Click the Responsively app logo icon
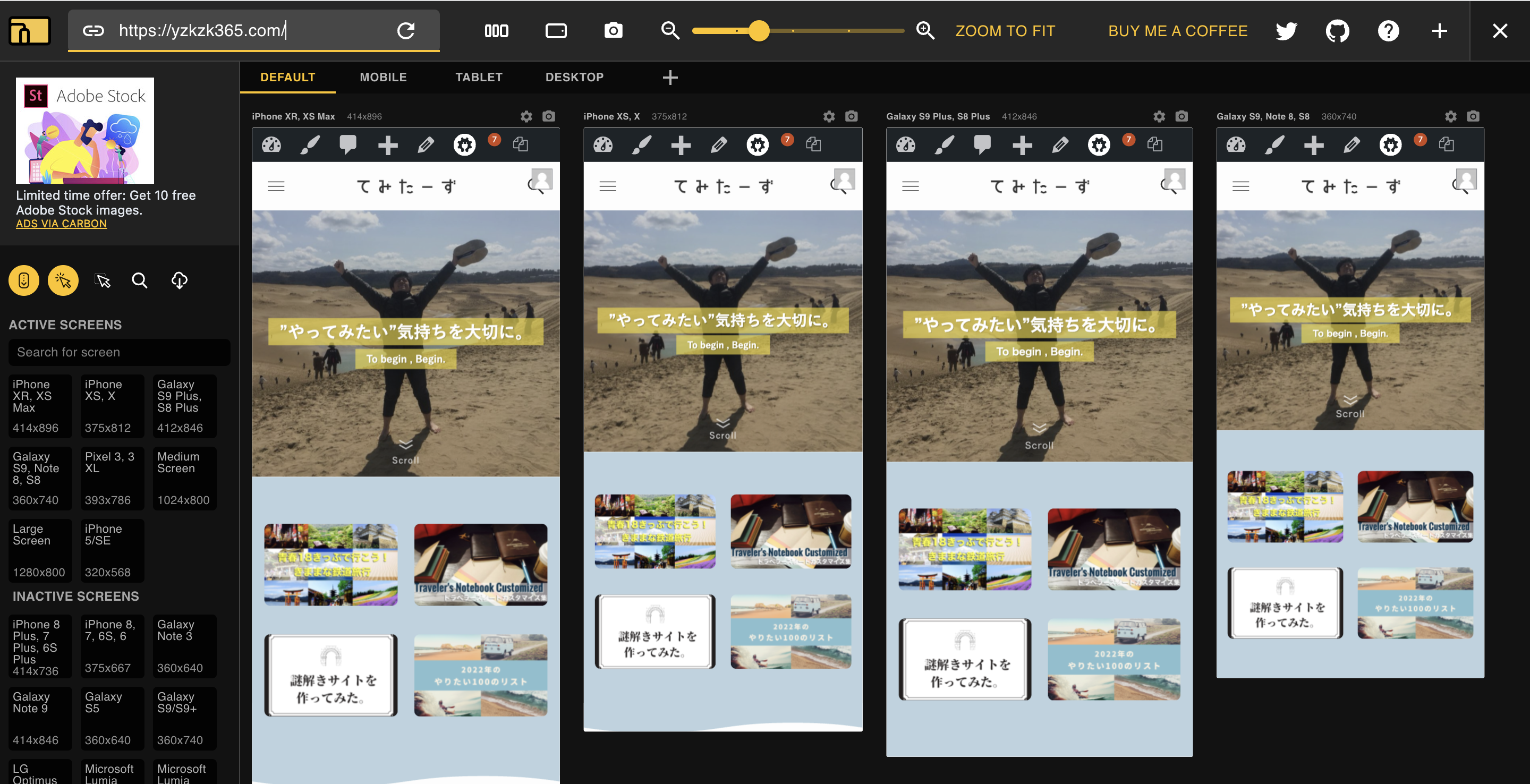1530x784 pixels. [29, 31]
